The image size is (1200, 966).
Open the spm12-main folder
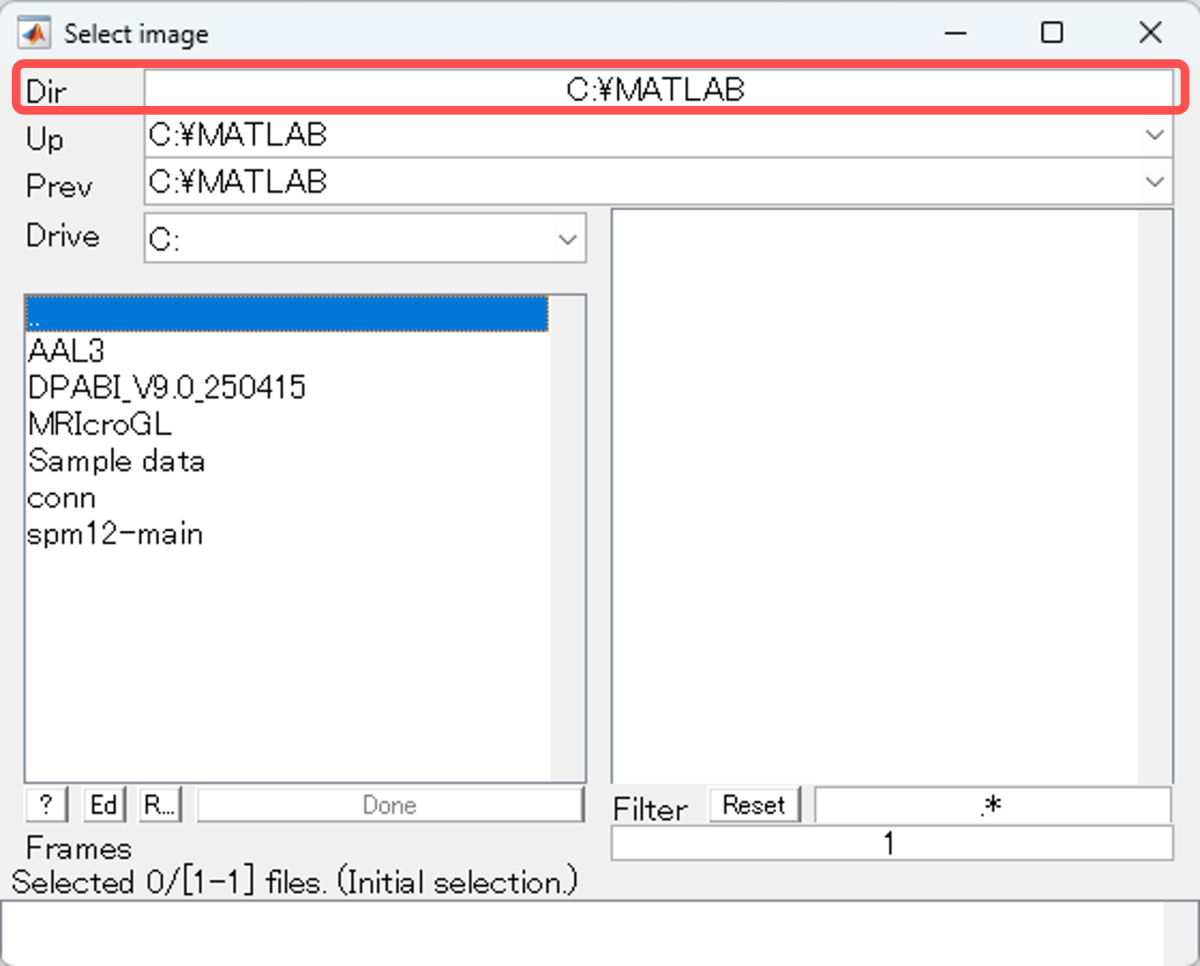[x=116, y=534]
